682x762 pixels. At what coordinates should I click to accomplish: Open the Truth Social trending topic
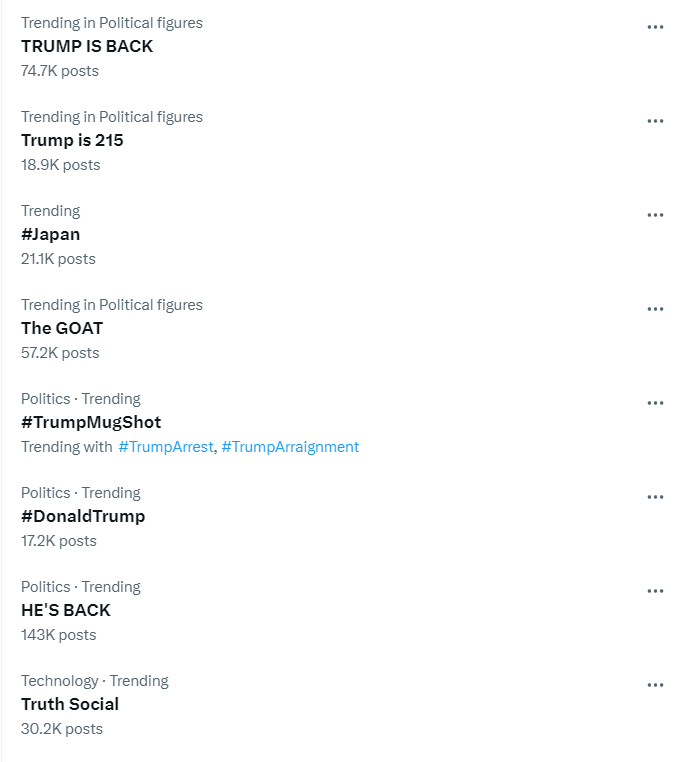(x=70, y=704)
